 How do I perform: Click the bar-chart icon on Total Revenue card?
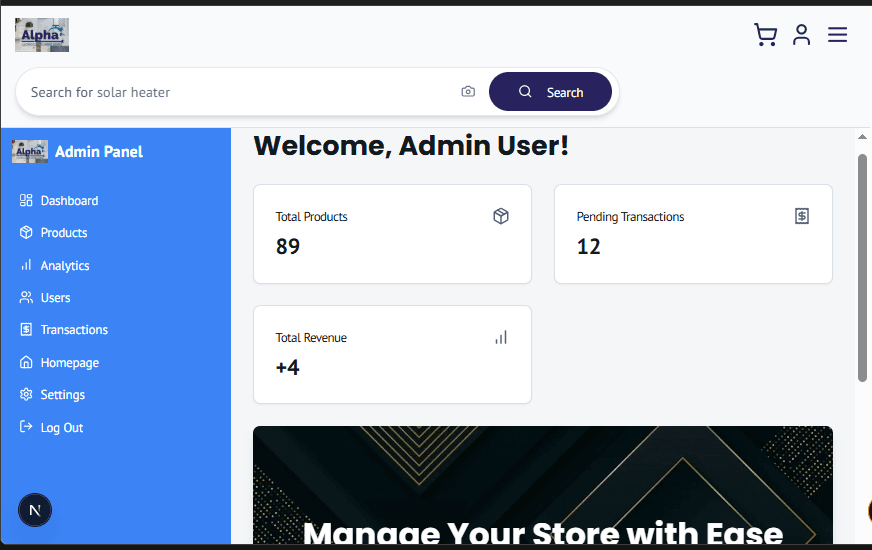click(501, 337)
